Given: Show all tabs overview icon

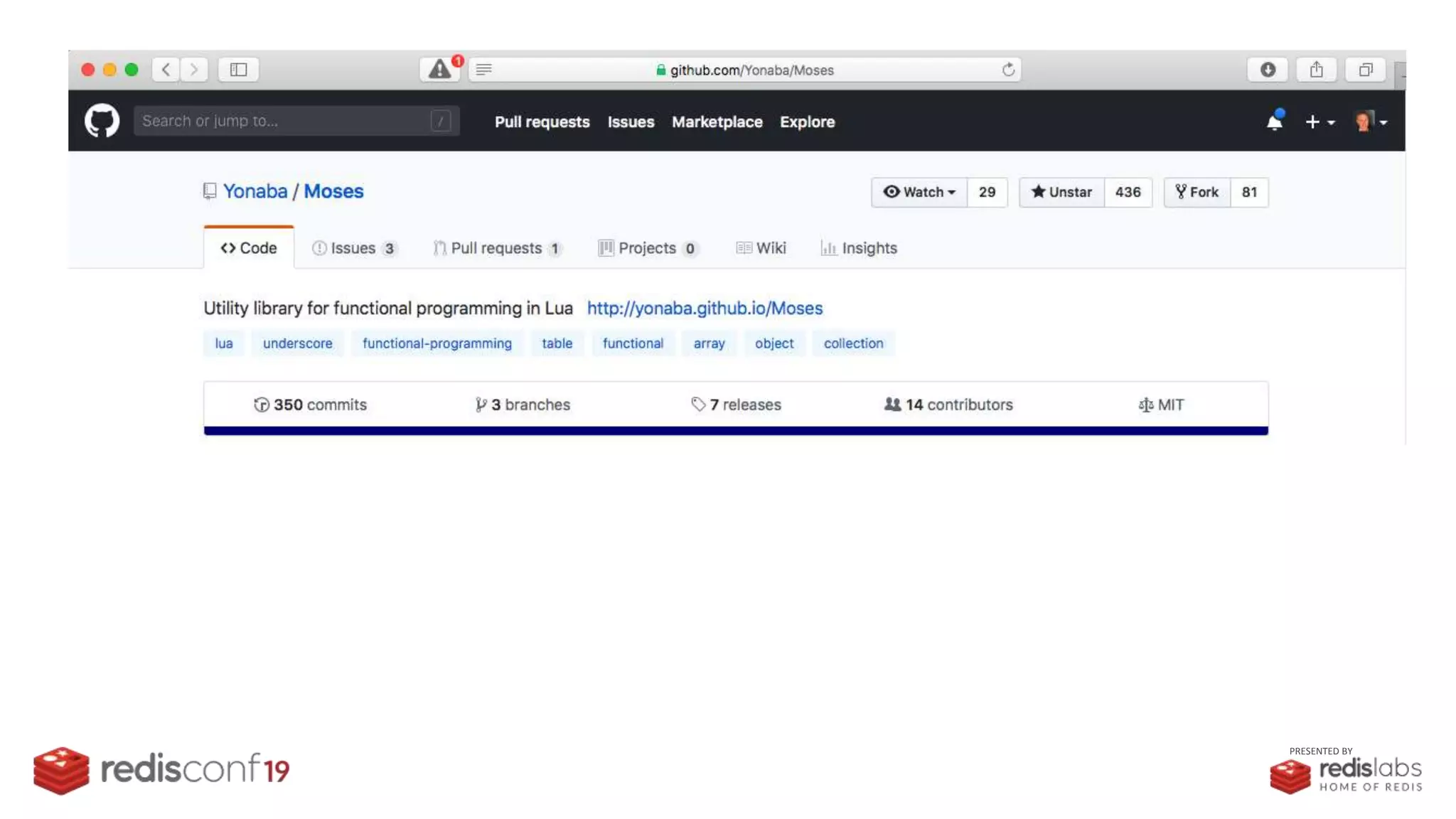Looking at the screenshot, I should pyautogui.click(x=1365, y=70).
